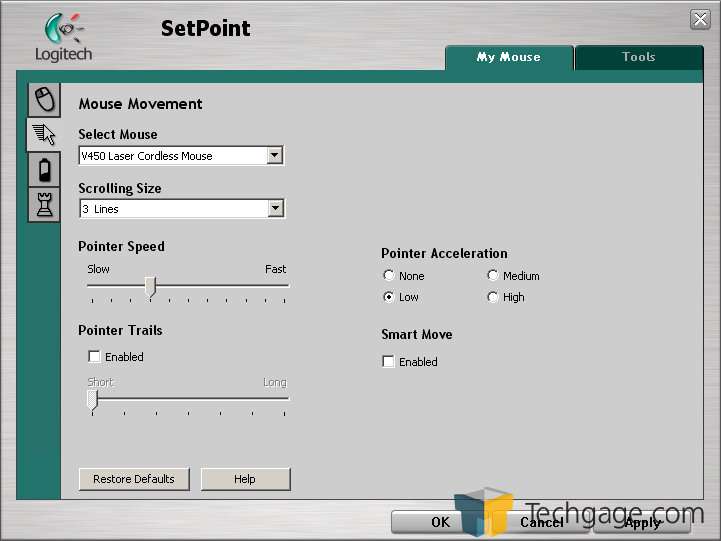
Task: Expand the Select Mouse dropdown arrow
Action: tap(275, 155)
